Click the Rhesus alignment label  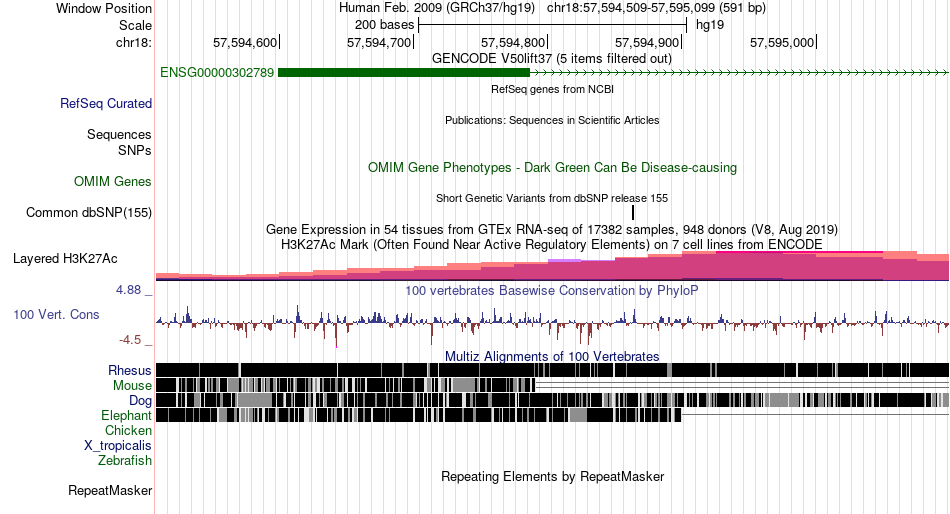130,370
